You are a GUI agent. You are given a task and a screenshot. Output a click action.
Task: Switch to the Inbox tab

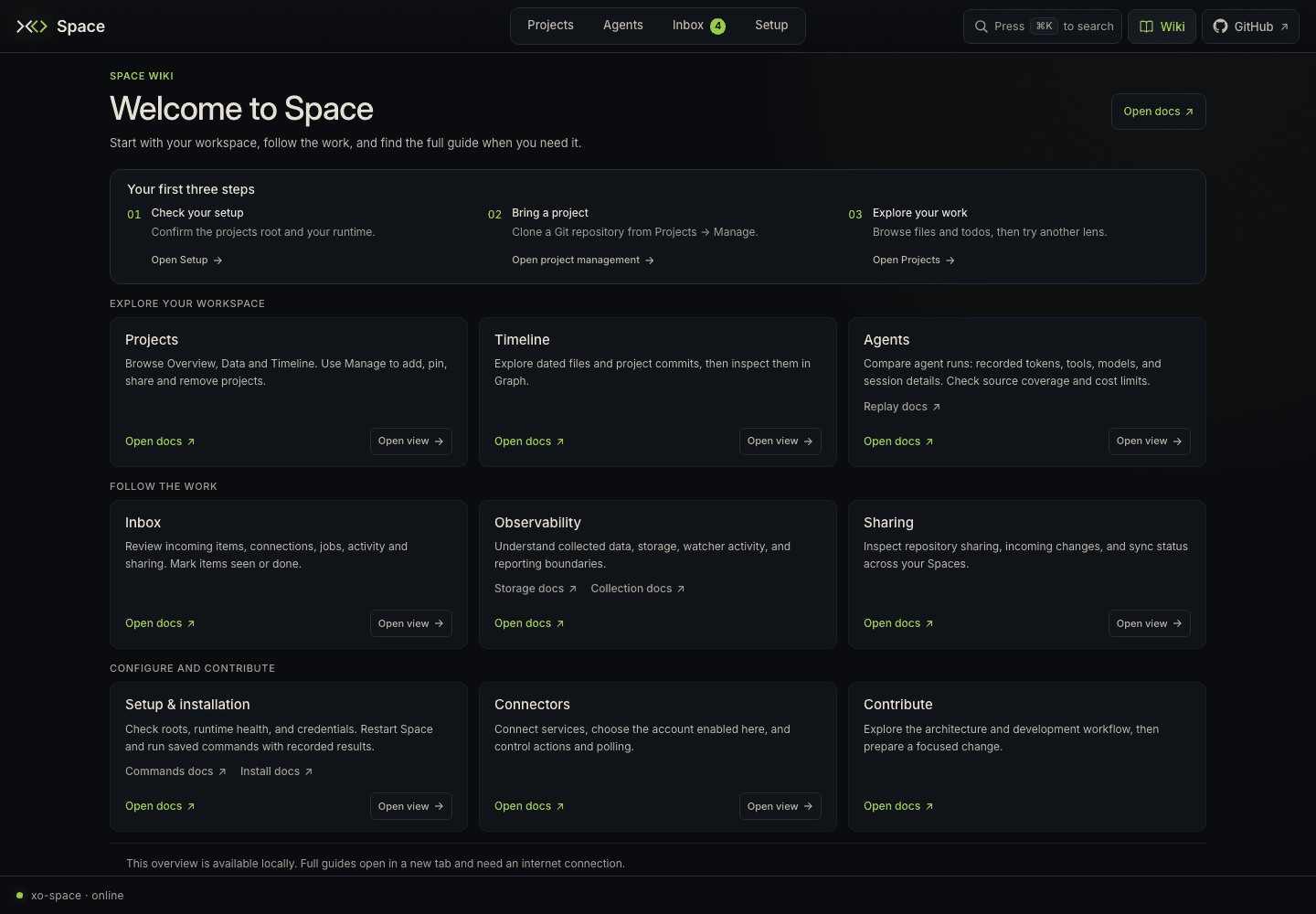point(699,26)
